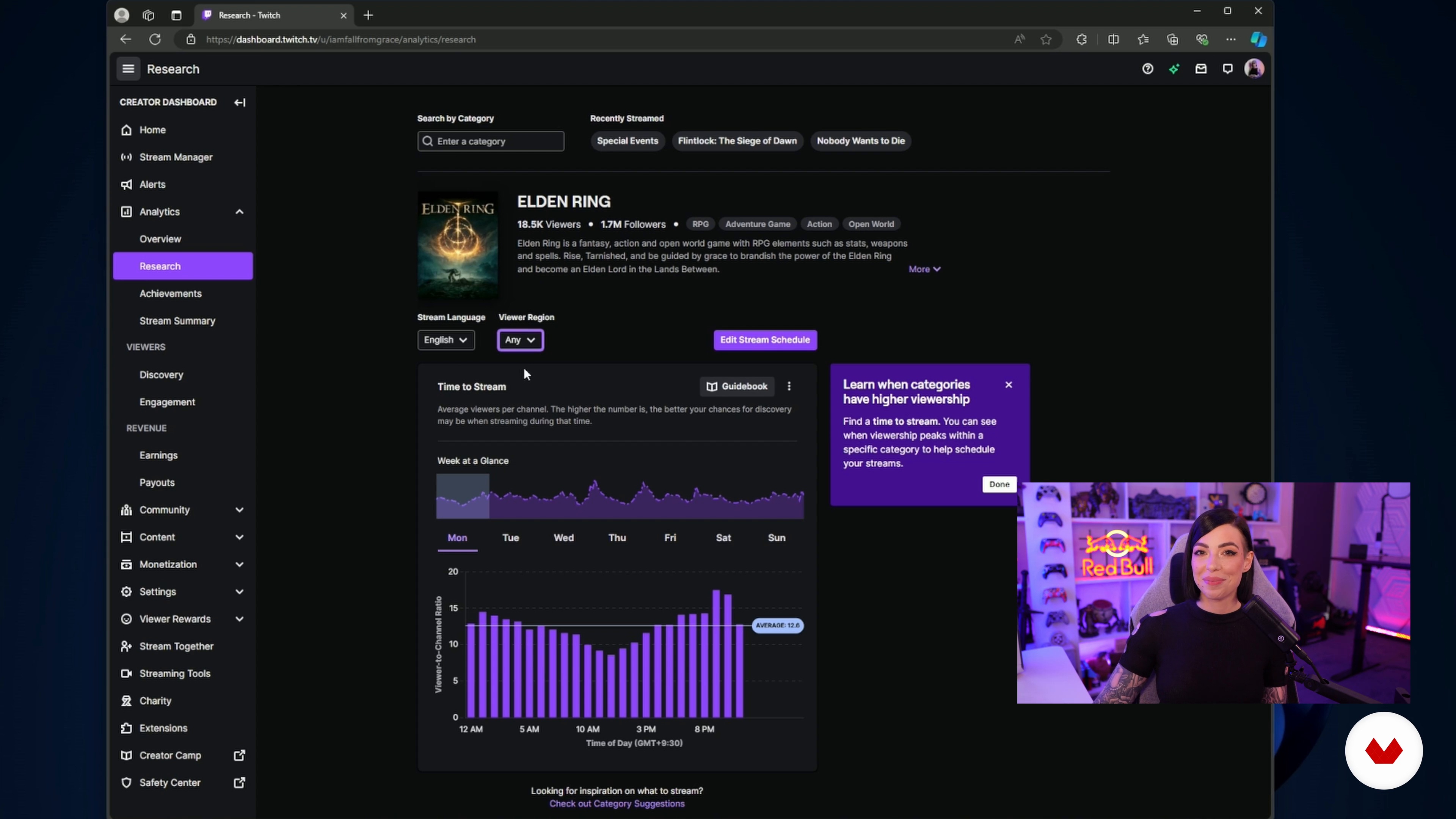Expand the Content sidebar section

point(240,538)
